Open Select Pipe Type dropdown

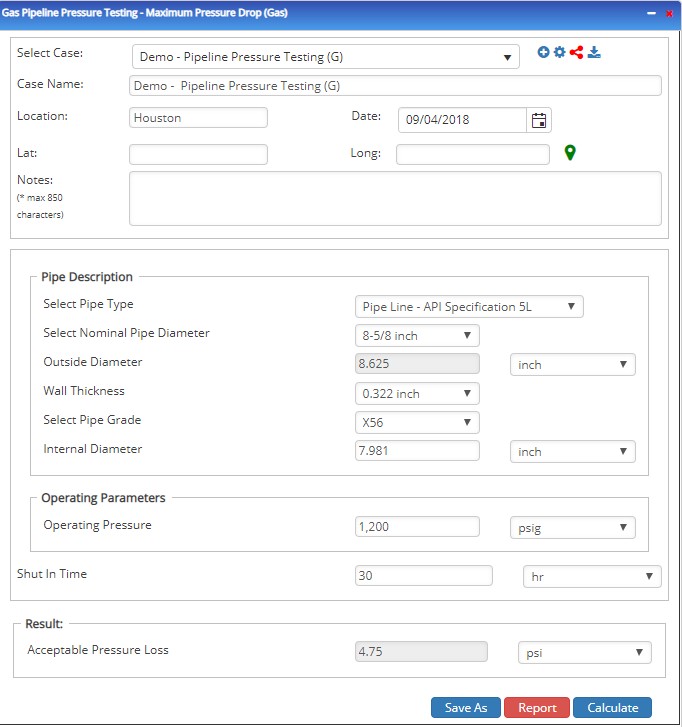(469, 306)
